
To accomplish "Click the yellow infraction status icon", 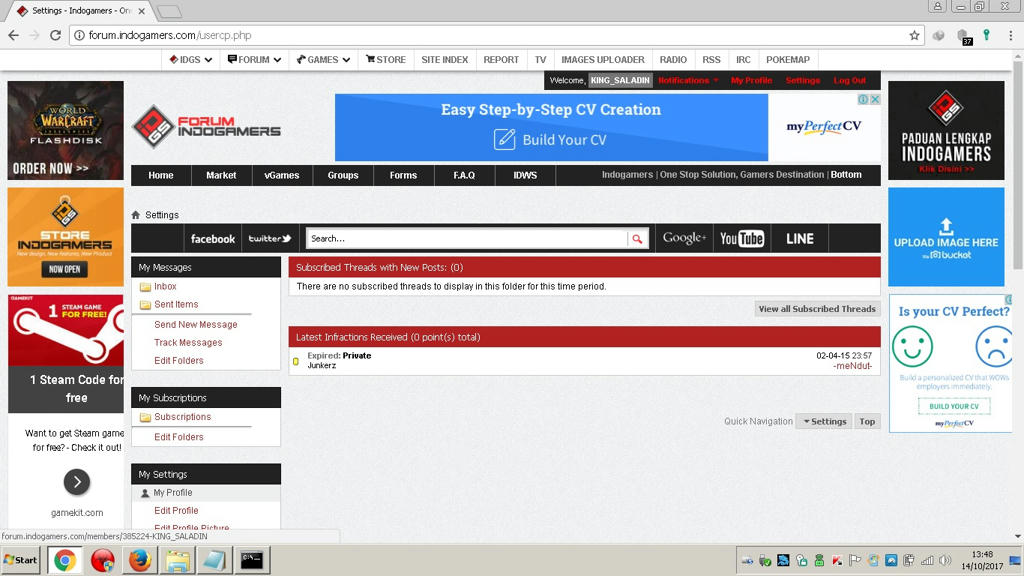I will pos(296,361).
